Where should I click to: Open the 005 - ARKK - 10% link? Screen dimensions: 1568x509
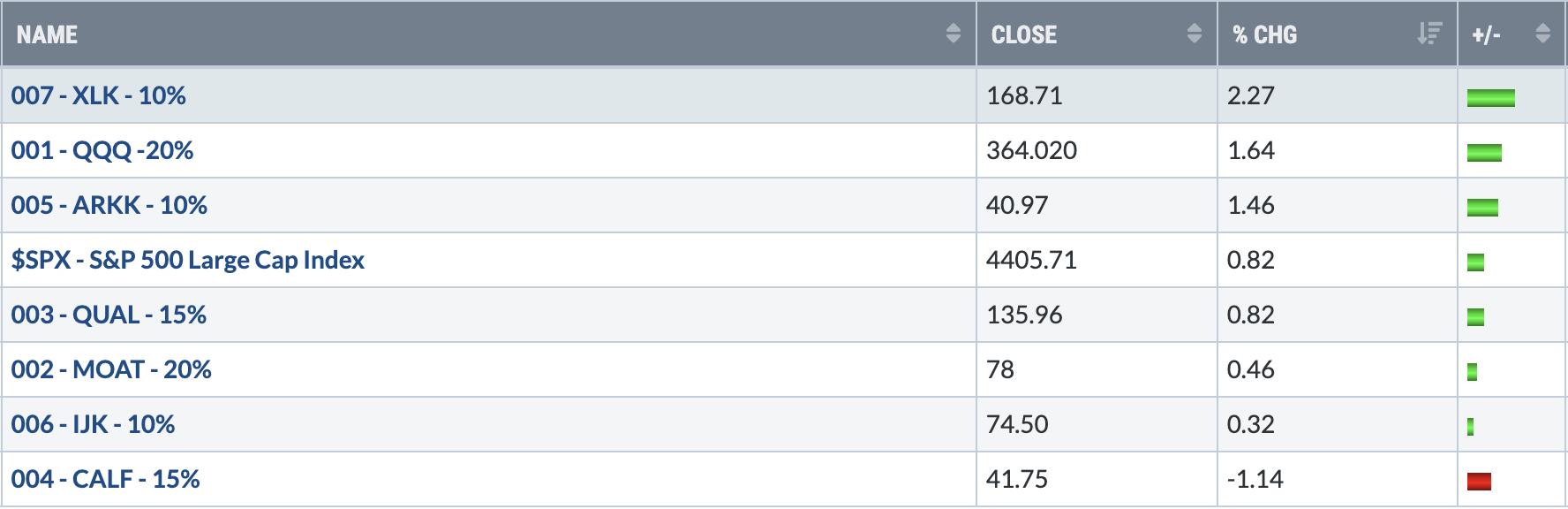tap(109, 205)
